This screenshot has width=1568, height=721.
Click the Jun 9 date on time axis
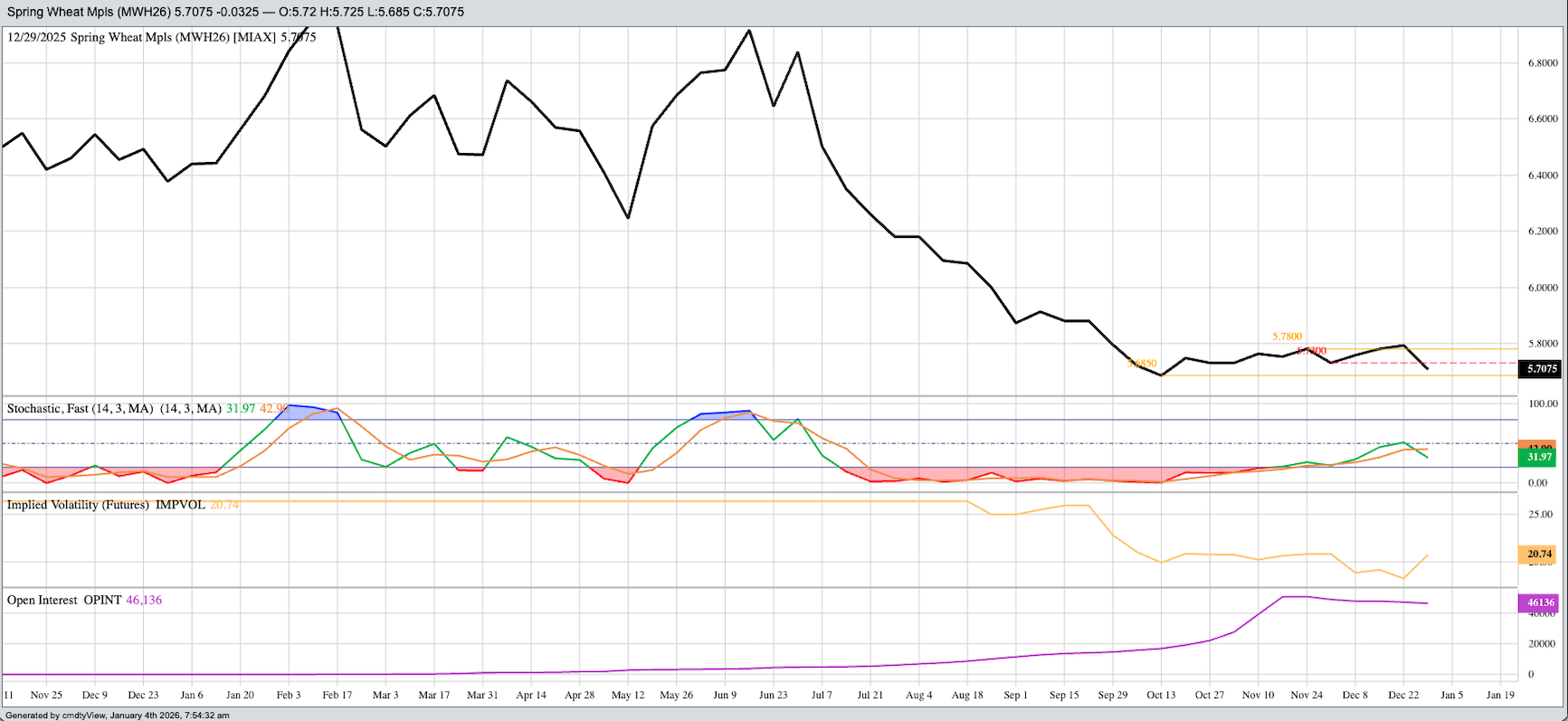tap(725, 695)
